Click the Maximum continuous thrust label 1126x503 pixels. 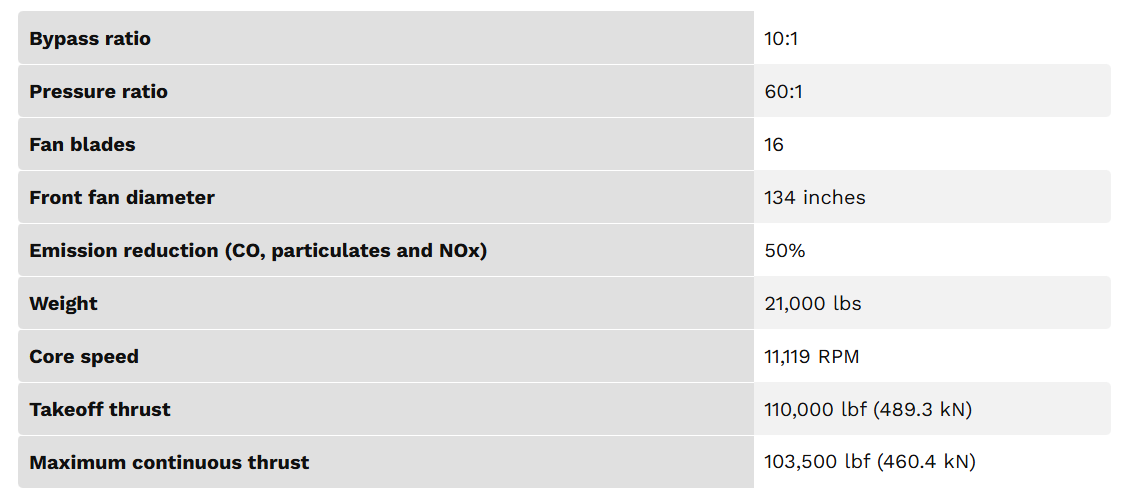point(169,463)
